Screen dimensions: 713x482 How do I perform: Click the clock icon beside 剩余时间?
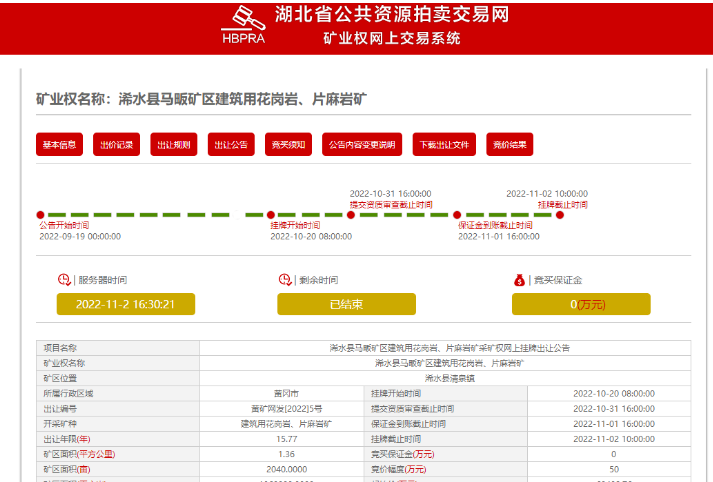pyautogui.click(x=285, y=280)
